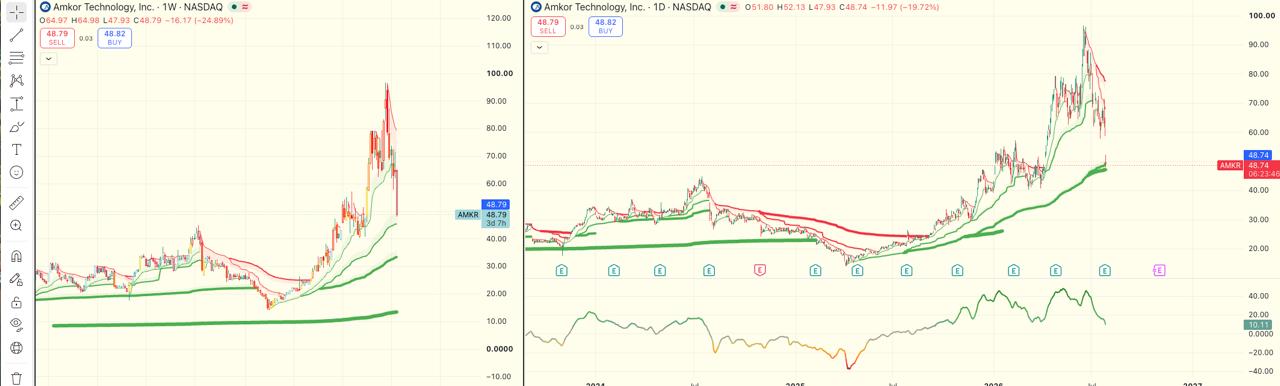The width and height of the screenshot is (1280, 386).
Task: Click 0.03 spread value on weekly chart
Action: 86,38
